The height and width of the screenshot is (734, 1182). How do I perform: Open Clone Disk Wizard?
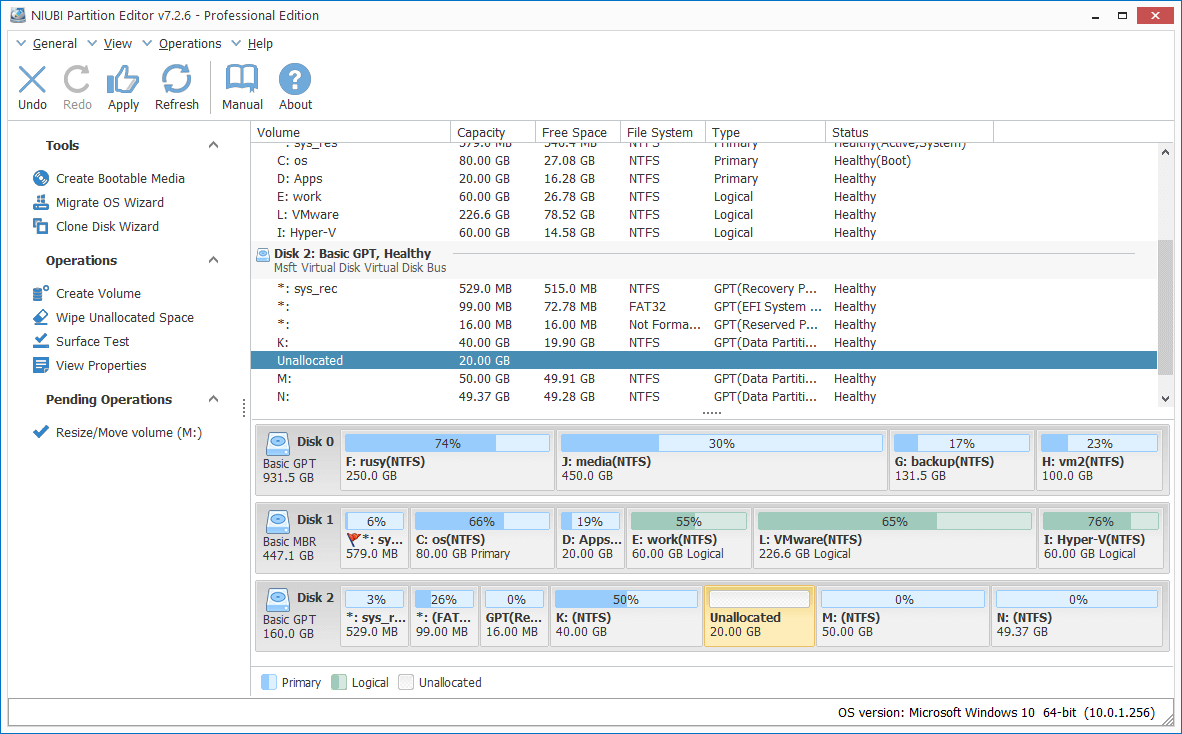click(x=107, y=226)
